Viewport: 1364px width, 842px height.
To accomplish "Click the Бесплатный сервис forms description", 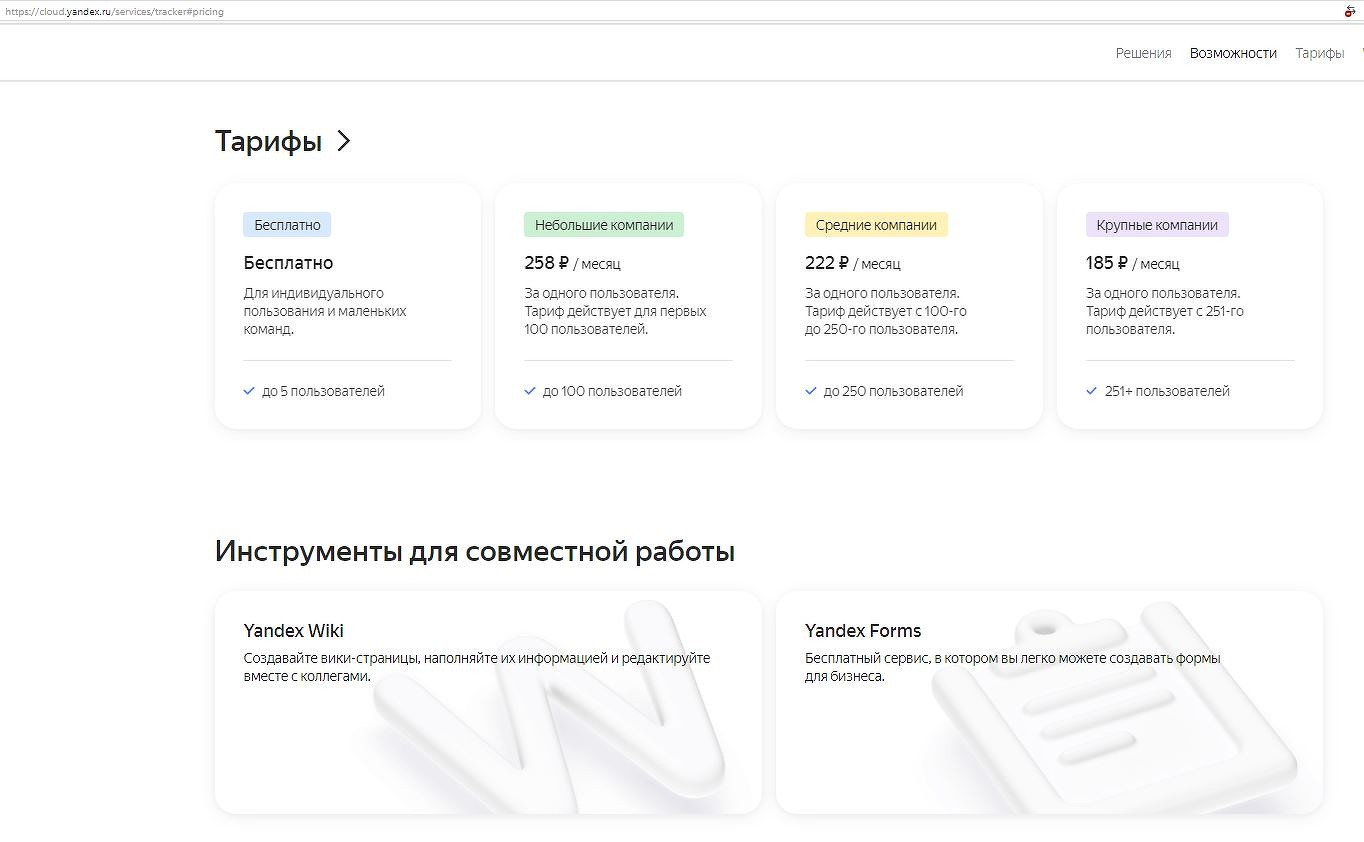I will pos(1013,667).
